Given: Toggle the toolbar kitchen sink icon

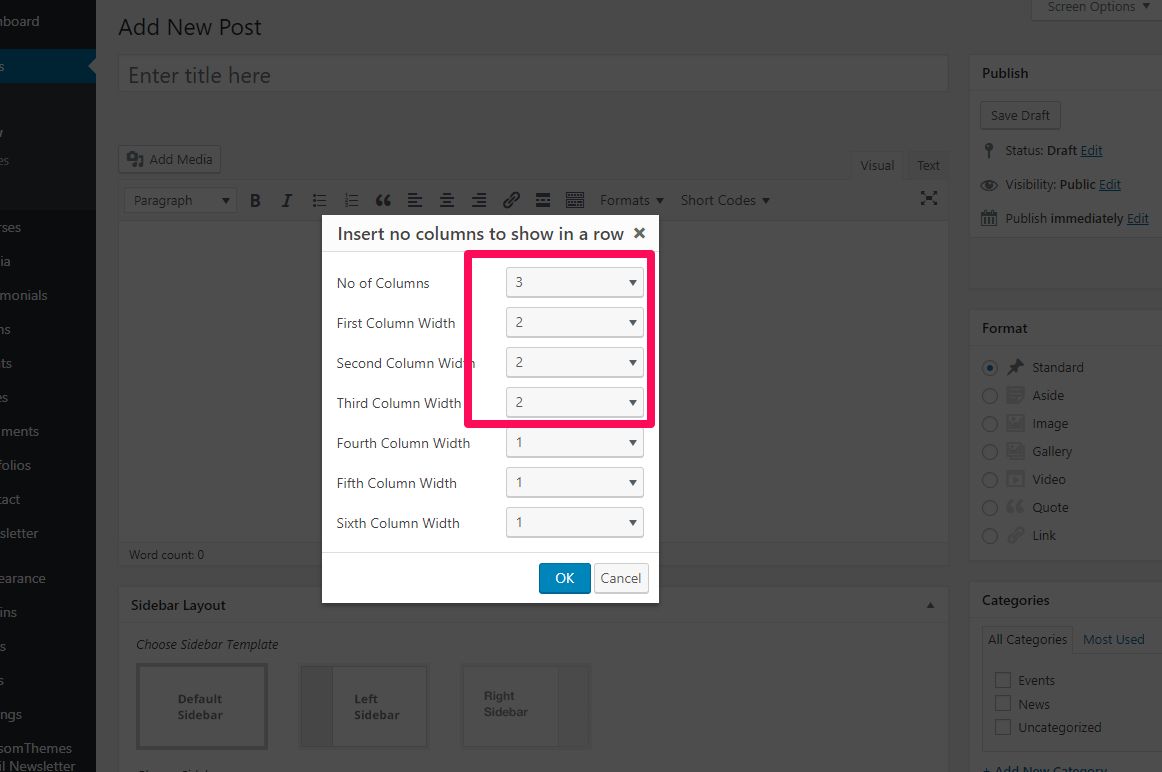Looking at the screenshot, I should pos(575,200).
